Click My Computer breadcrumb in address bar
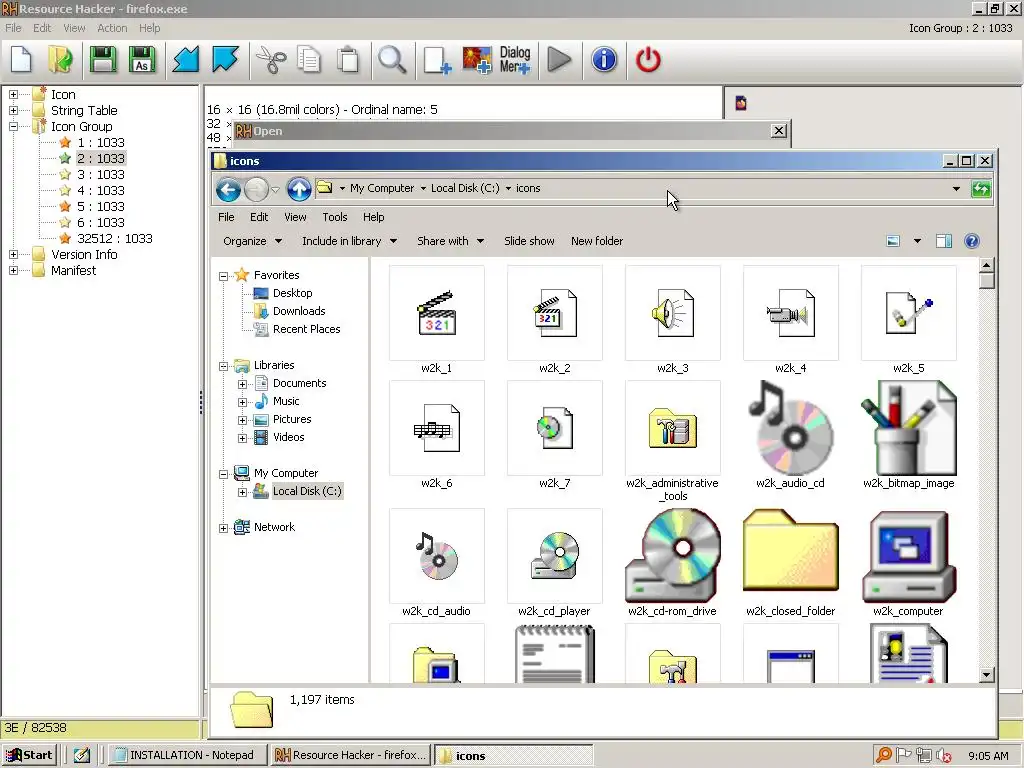1024x768 pixels. click(x=382, y=188)
